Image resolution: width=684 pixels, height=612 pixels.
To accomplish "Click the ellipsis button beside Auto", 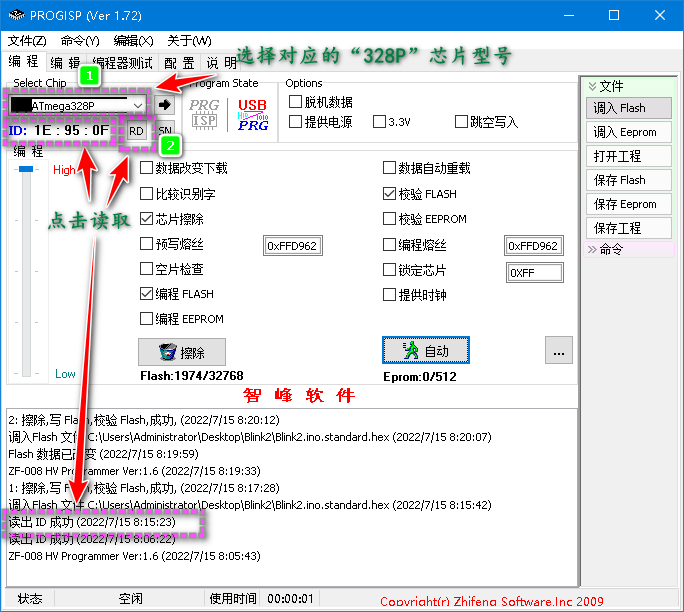I will (558, 350).
